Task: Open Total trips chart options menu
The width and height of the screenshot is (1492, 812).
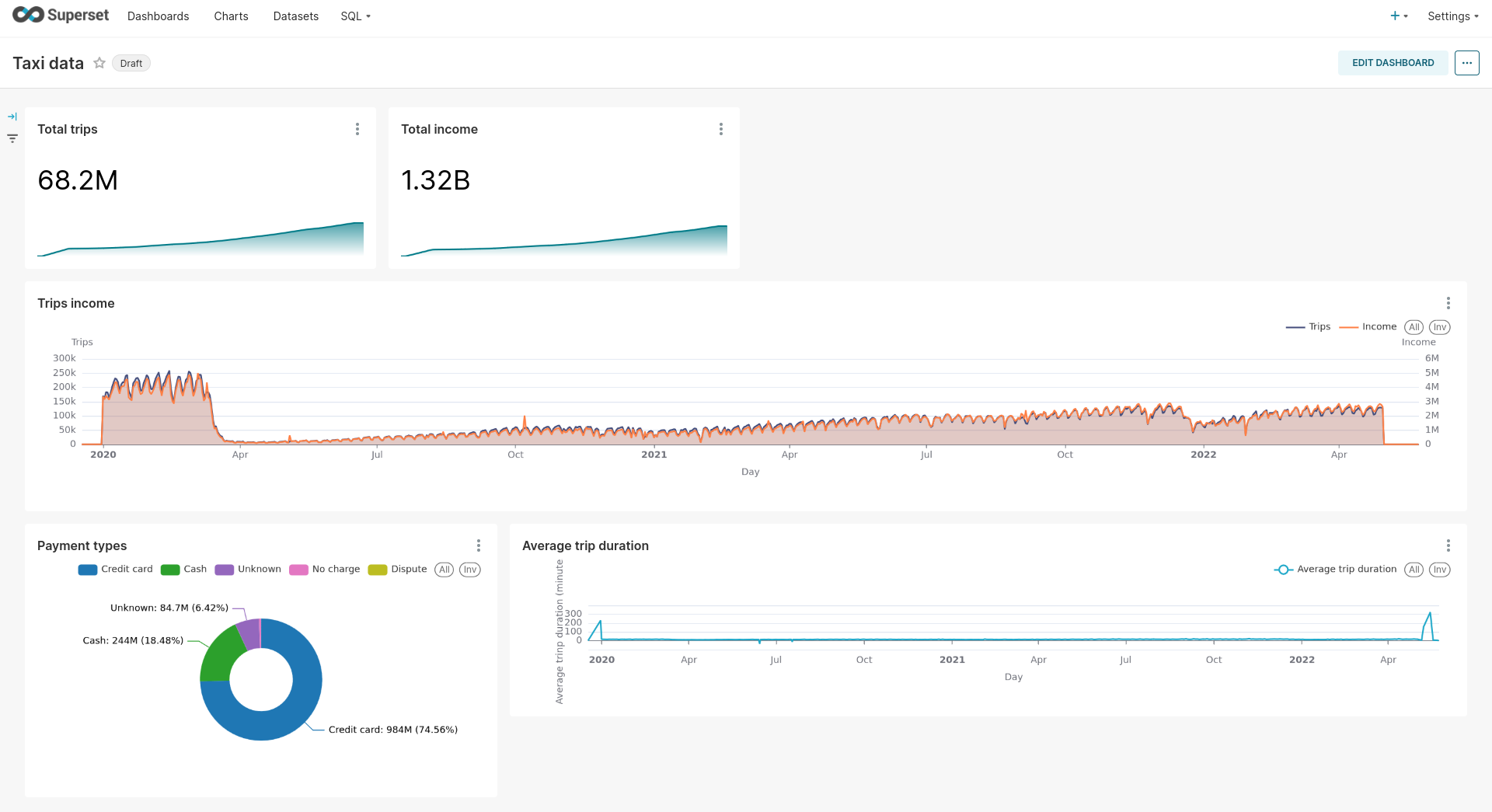Action: [357, 129]
